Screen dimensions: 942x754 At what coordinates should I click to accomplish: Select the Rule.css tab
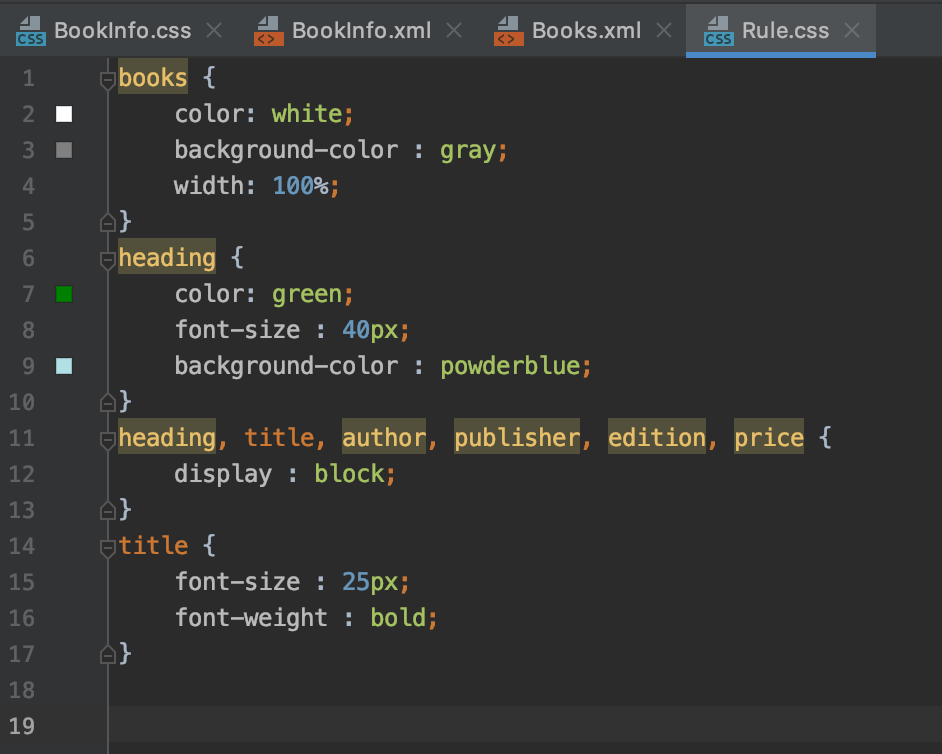coord(780,31)
